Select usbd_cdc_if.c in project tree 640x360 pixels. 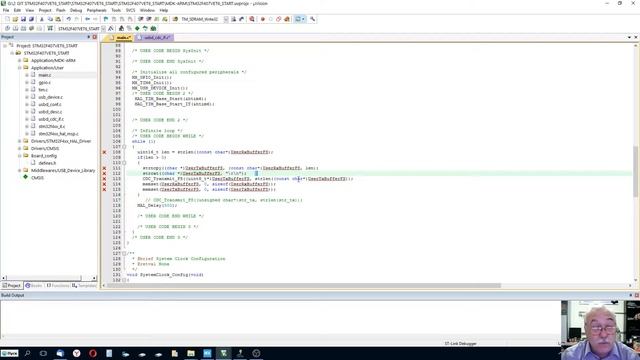[x=51, y=119]
